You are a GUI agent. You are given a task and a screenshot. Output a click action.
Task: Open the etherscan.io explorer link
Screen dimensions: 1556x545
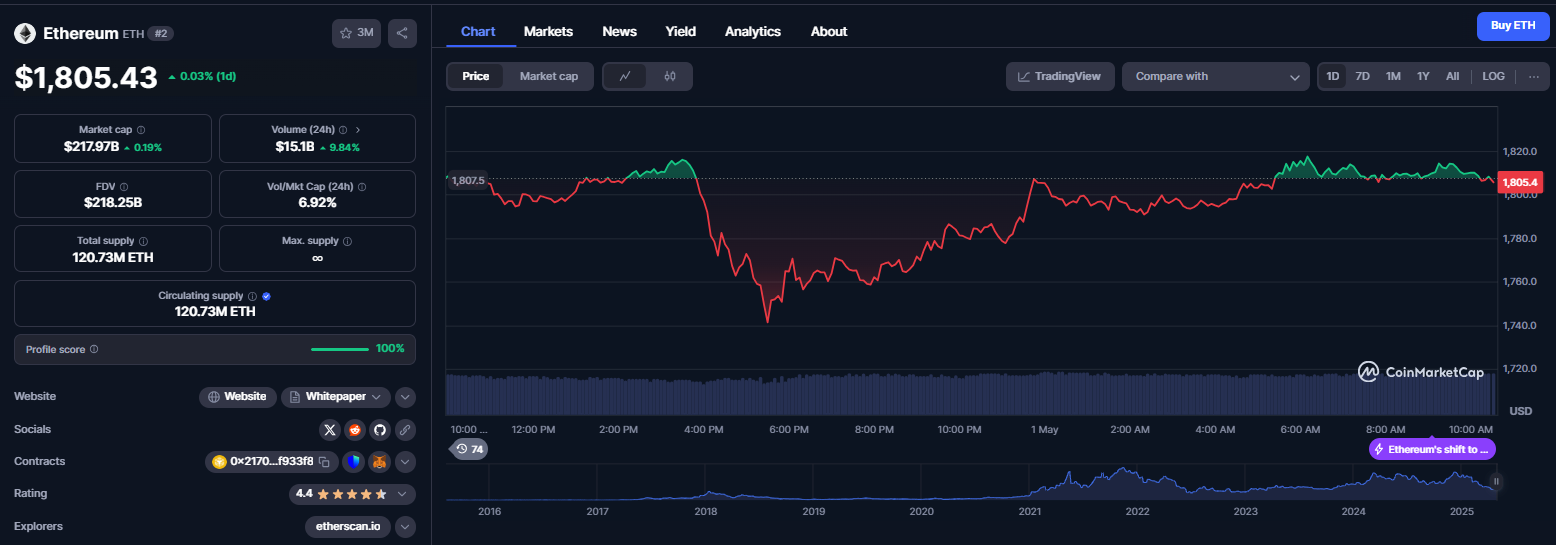[348, 526]
